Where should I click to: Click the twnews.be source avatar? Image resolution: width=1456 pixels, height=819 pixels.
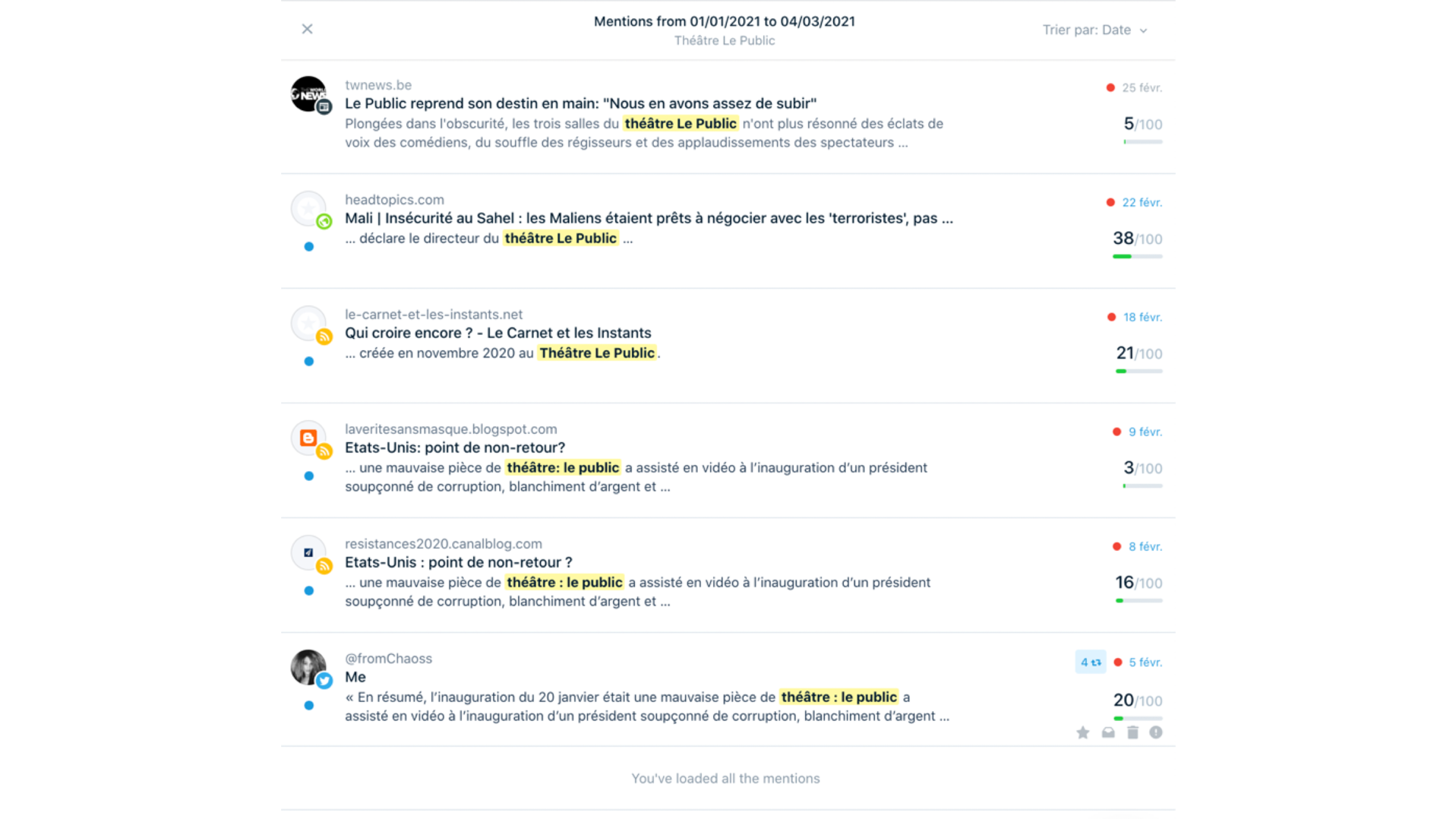308,94
